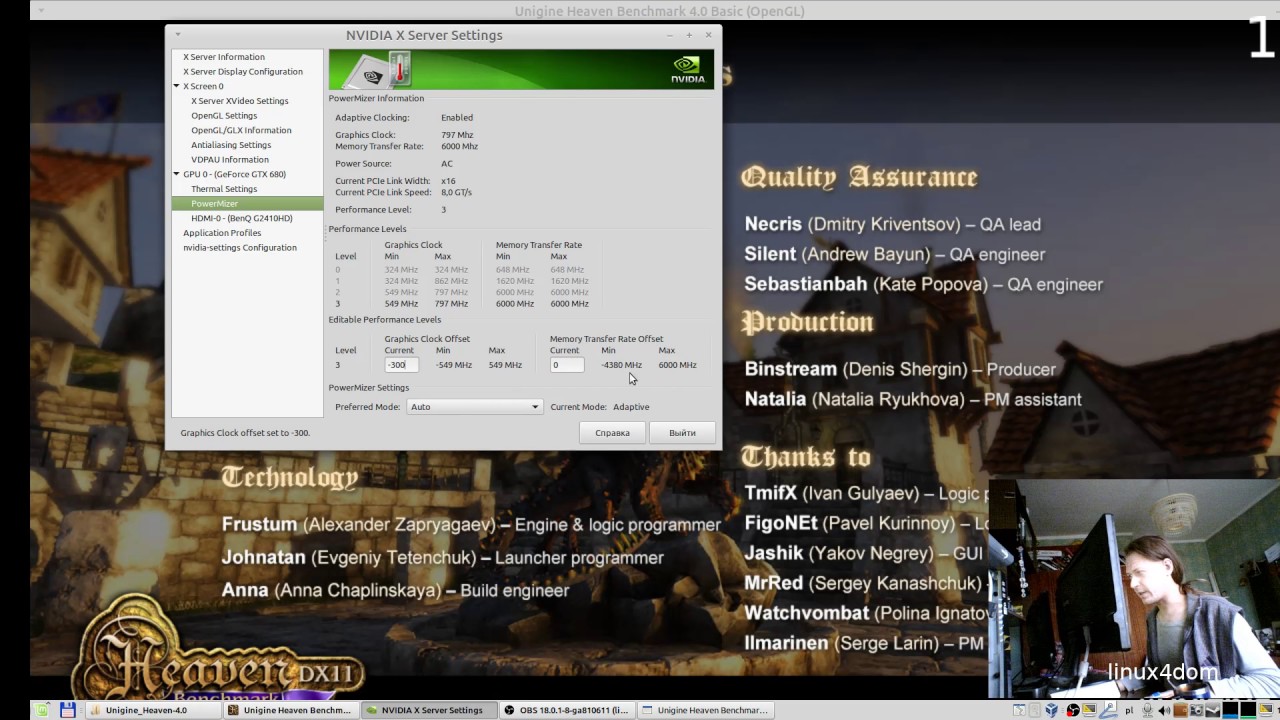Viewport: 1280px width, 720px height.
Task: Click the window list tray icon
Action: 1019,710
